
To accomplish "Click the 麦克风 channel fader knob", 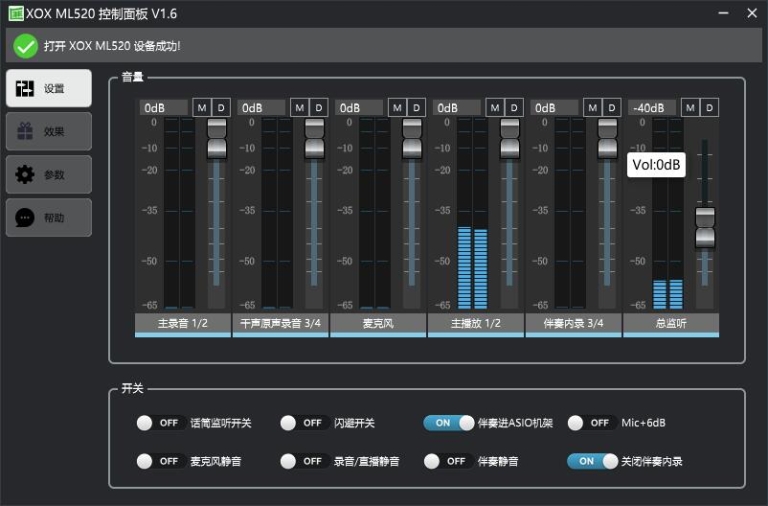I will [x=412, y=138].
